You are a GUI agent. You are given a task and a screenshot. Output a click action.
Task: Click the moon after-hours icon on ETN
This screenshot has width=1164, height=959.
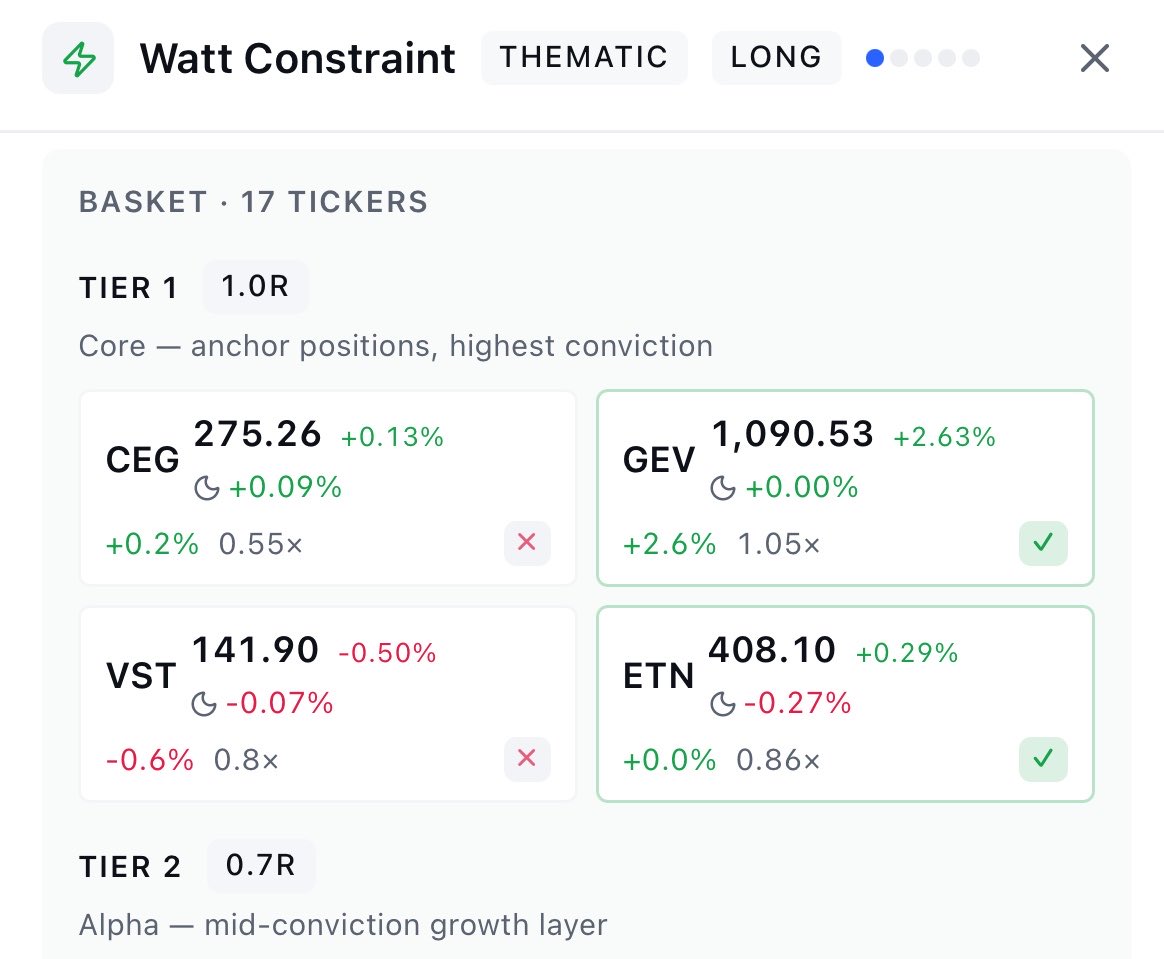click(x=723, y=703)
